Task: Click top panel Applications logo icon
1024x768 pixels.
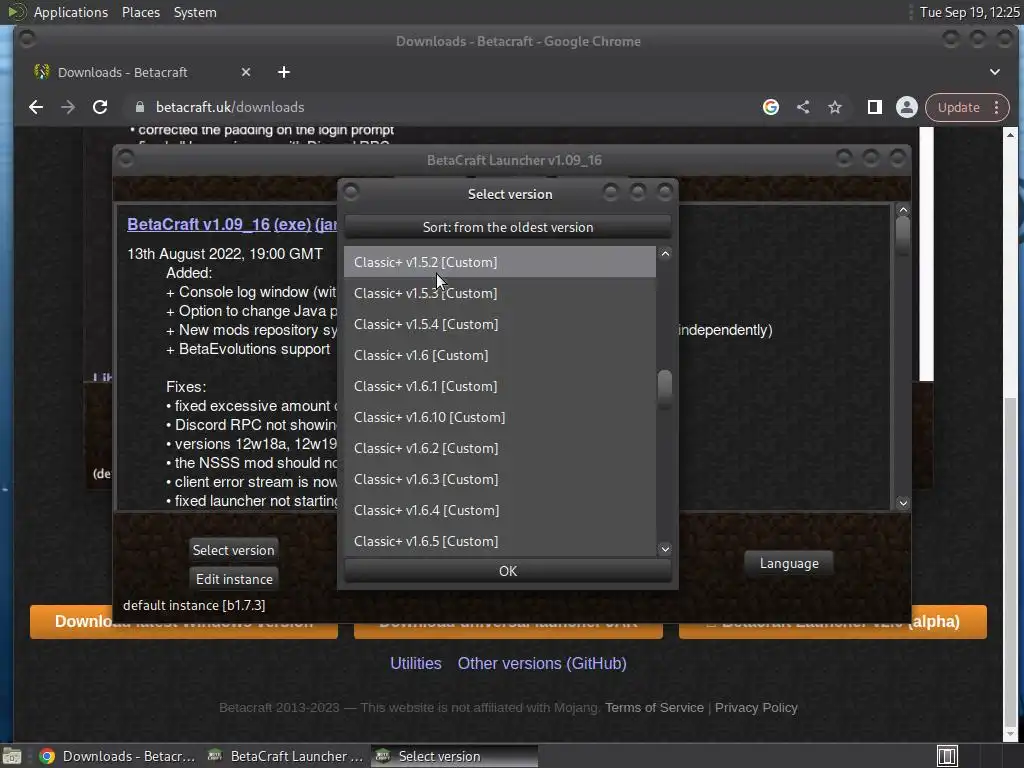Action: tap(16, 12)
